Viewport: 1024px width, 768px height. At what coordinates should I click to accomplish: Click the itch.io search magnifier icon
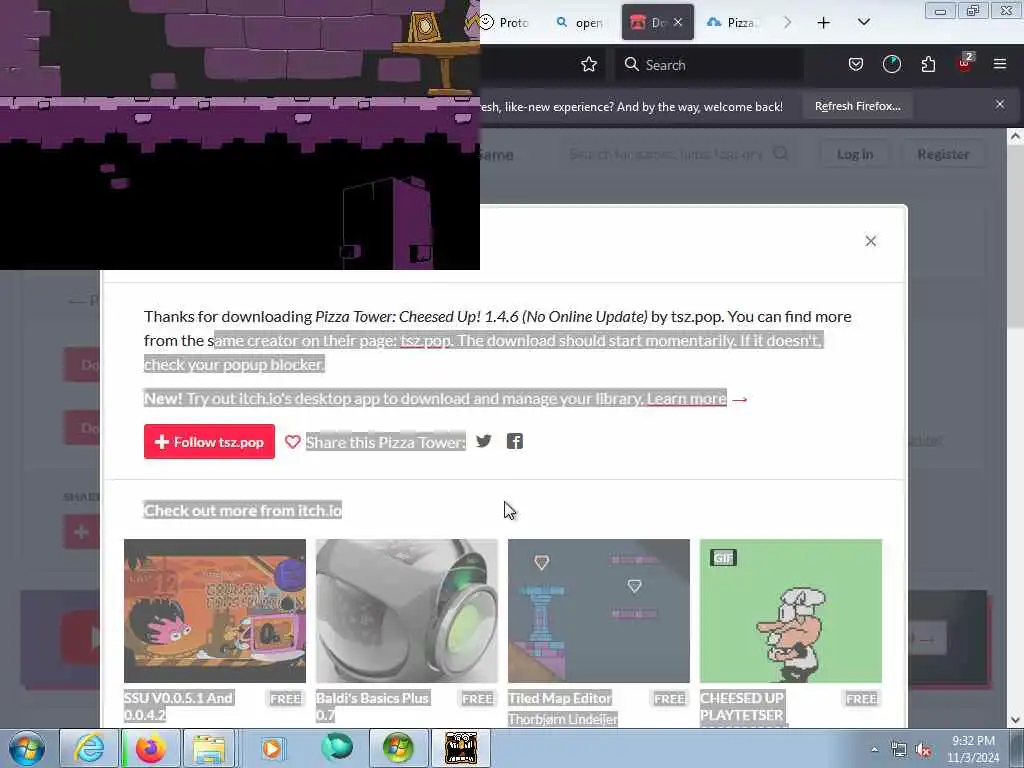(780, 153)
